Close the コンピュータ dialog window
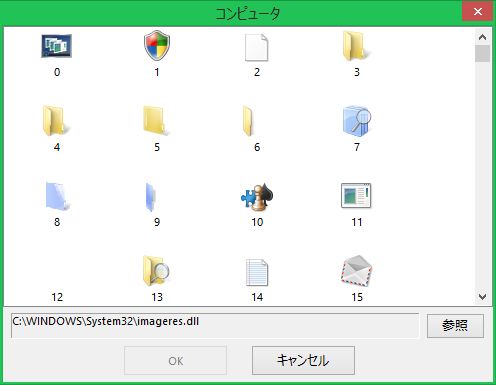Image resolution: width=496 pixels, height=385 pixels. (478, 12)
